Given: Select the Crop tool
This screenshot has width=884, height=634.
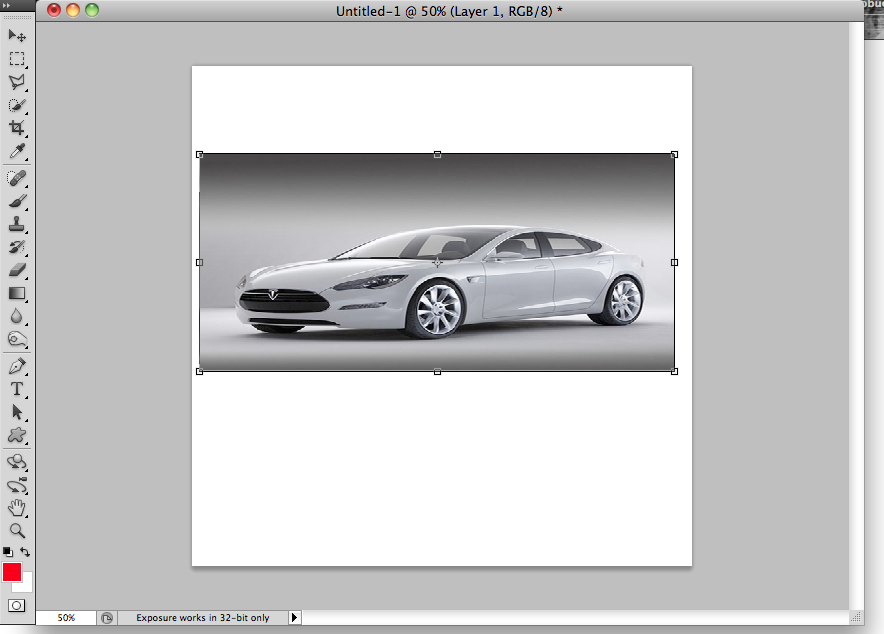Looking at the screenshot, I should [17, 128].
